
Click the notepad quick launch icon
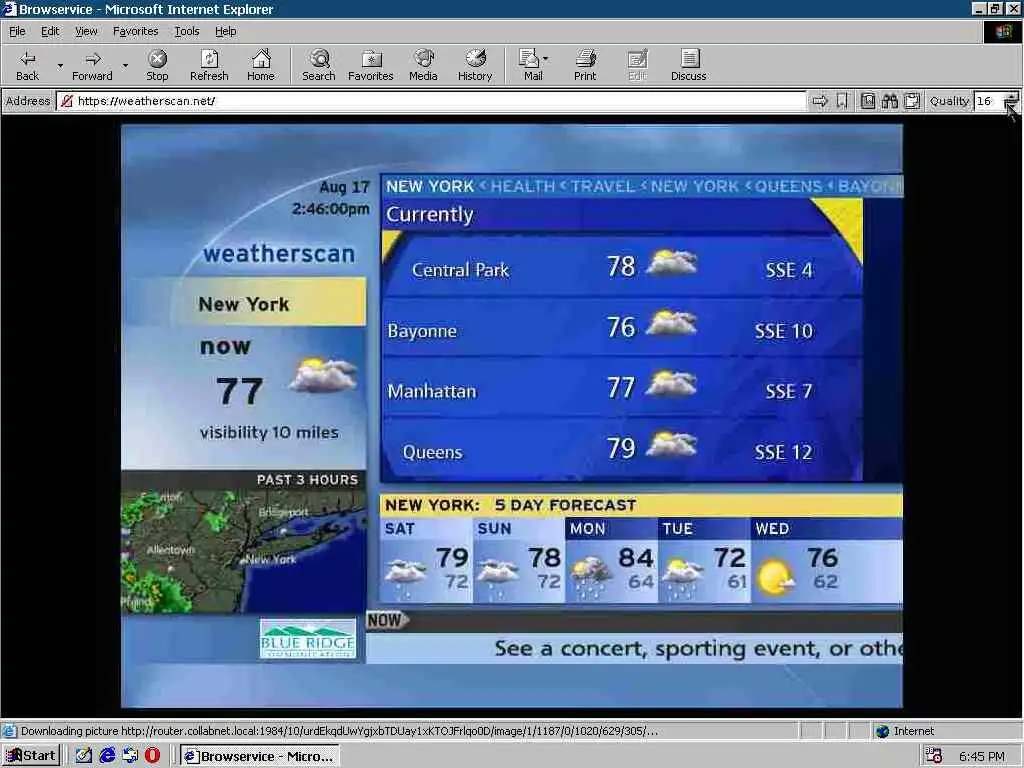click(x=84, y=756)
